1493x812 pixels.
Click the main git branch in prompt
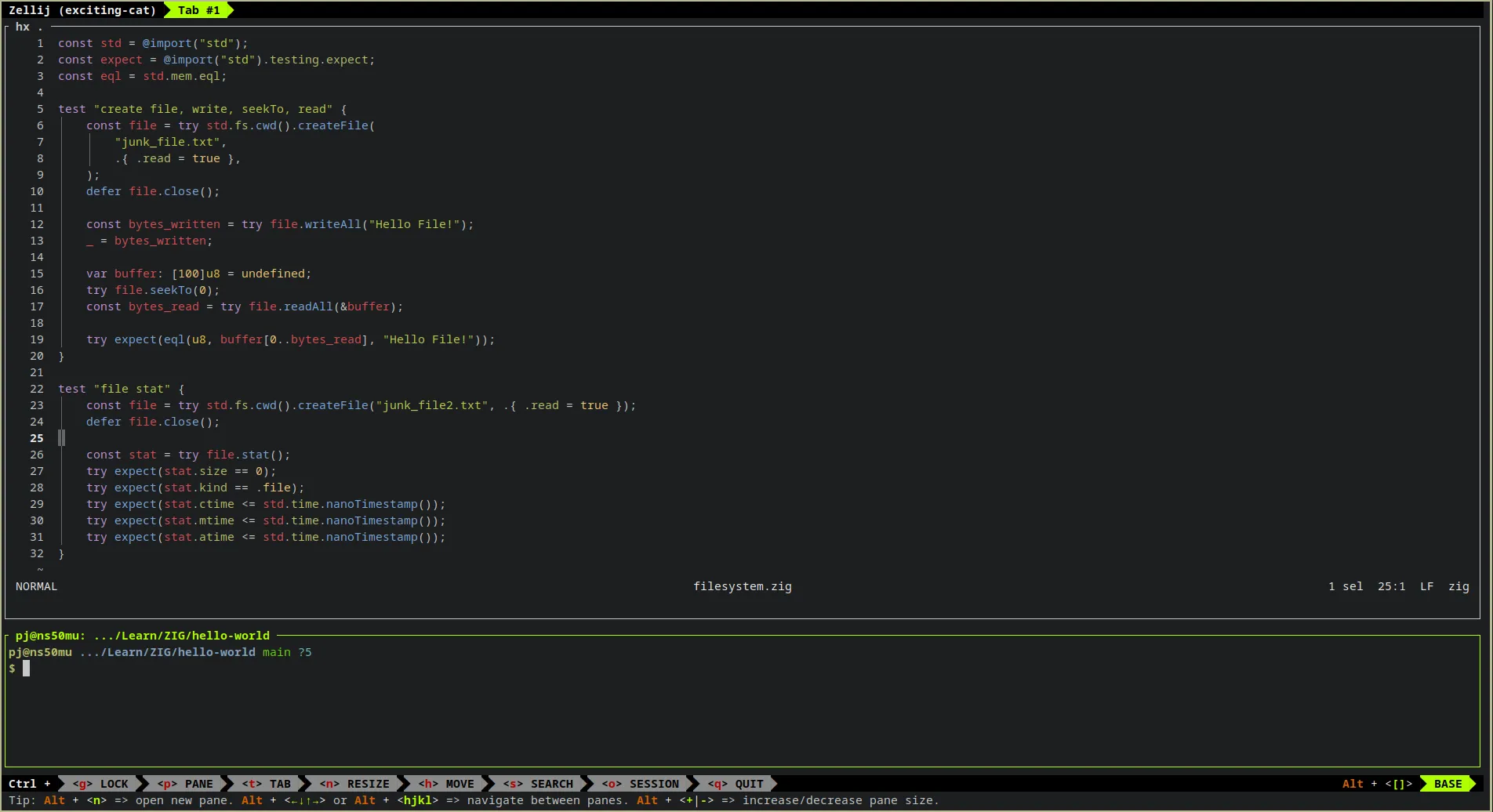pos(276,652)
